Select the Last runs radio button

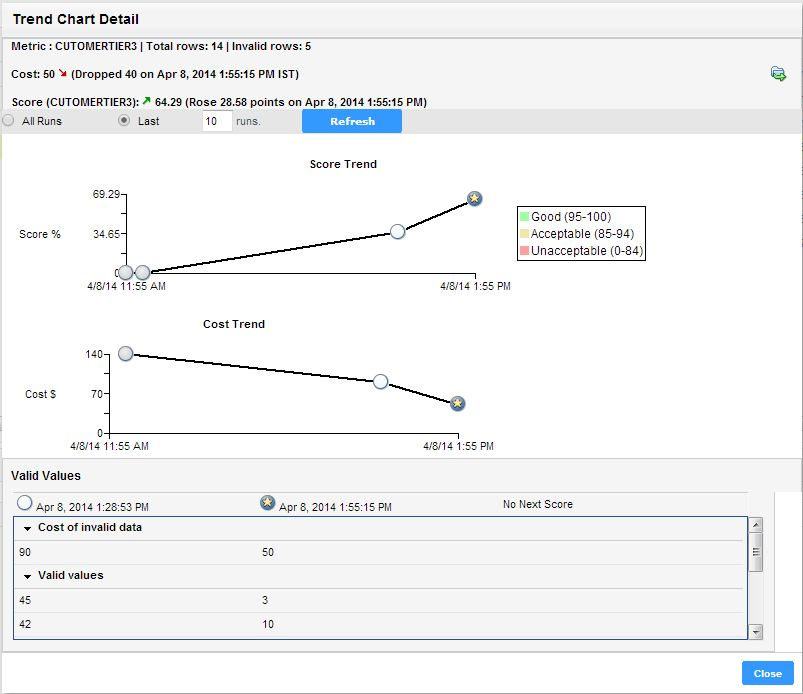point(124,121)
